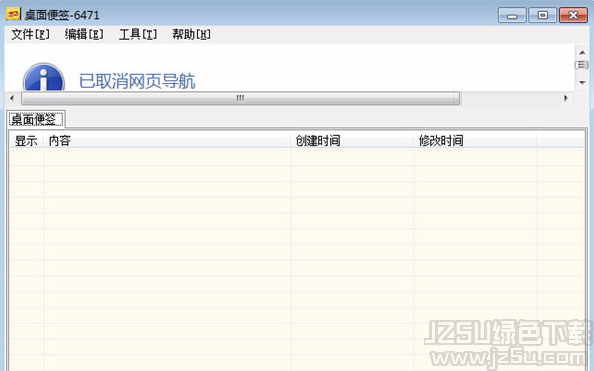Close the 桌面便签-6471 window
The height and width of the screenshot is (371, 594).
(573, 15)
